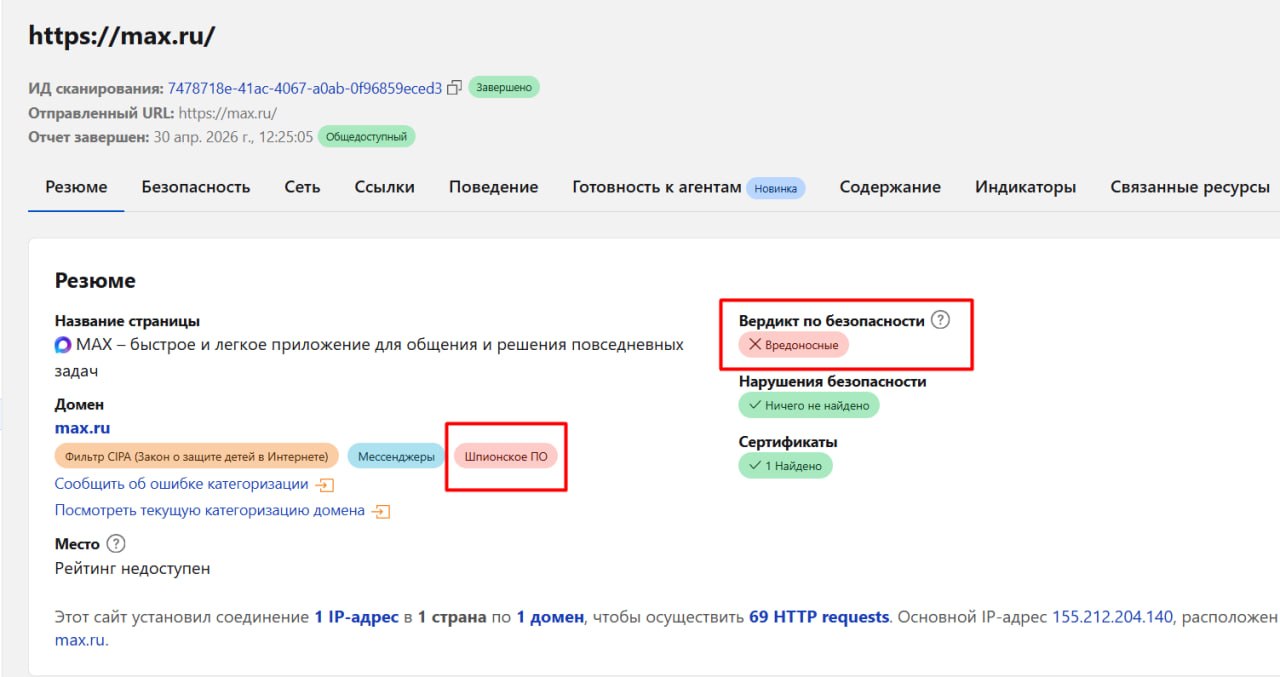Image resolution: width=1280 pixels, height=677 pixels.
Task: Open the Безопасность tab
Action: [x=196, y=187]
